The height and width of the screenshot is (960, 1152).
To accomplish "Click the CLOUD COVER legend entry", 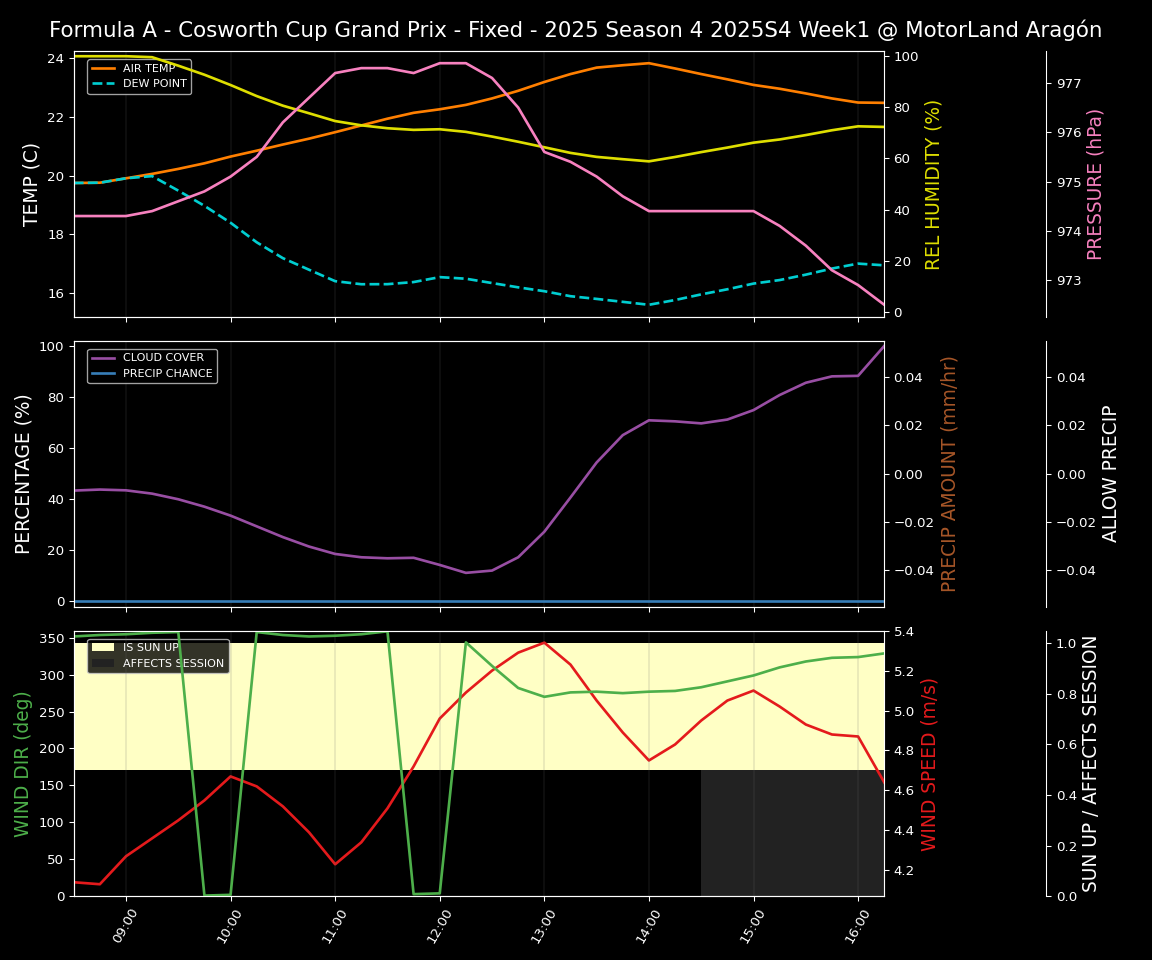I will 163,358.
